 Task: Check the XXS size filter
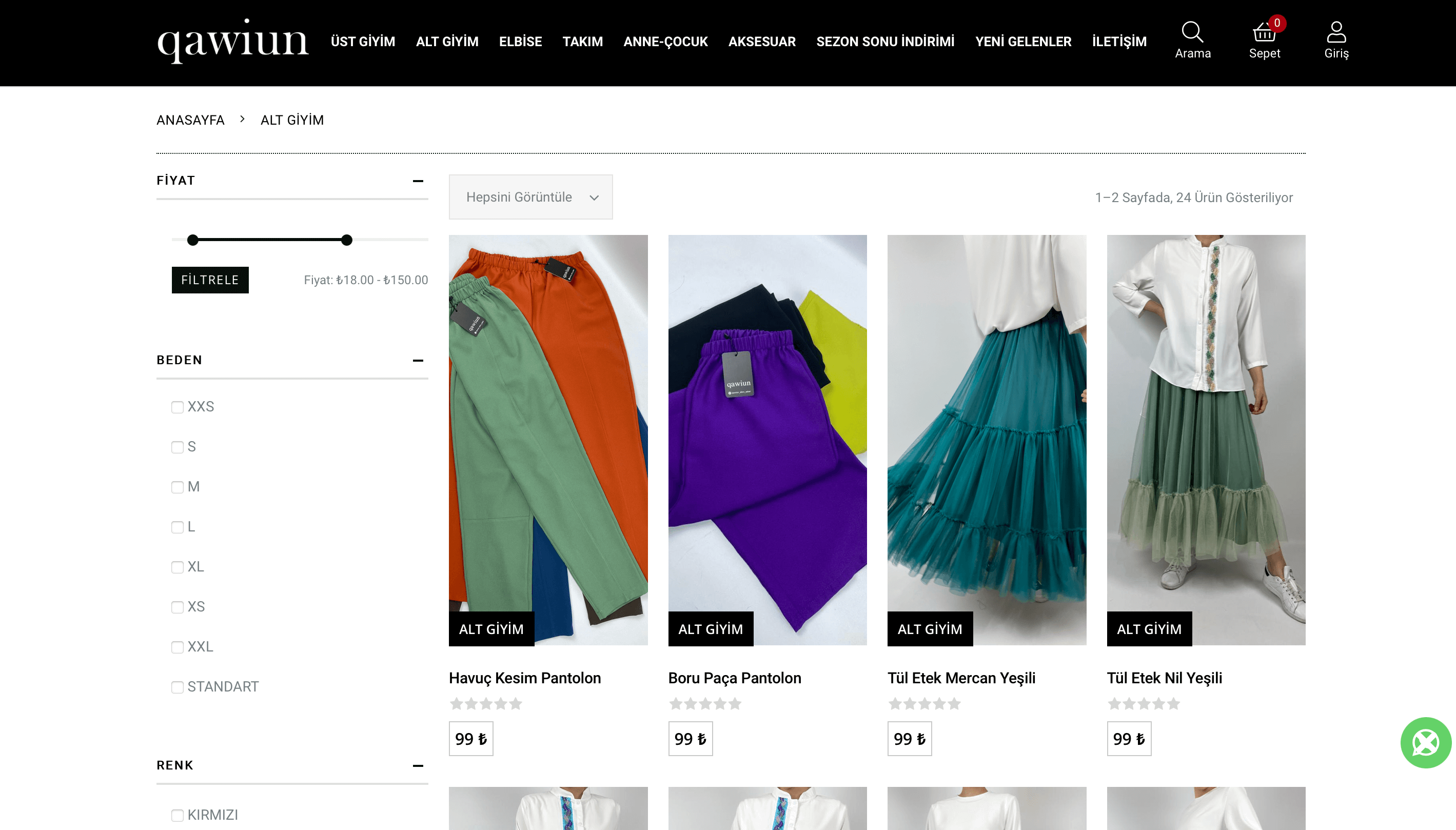tap(178, 407)
